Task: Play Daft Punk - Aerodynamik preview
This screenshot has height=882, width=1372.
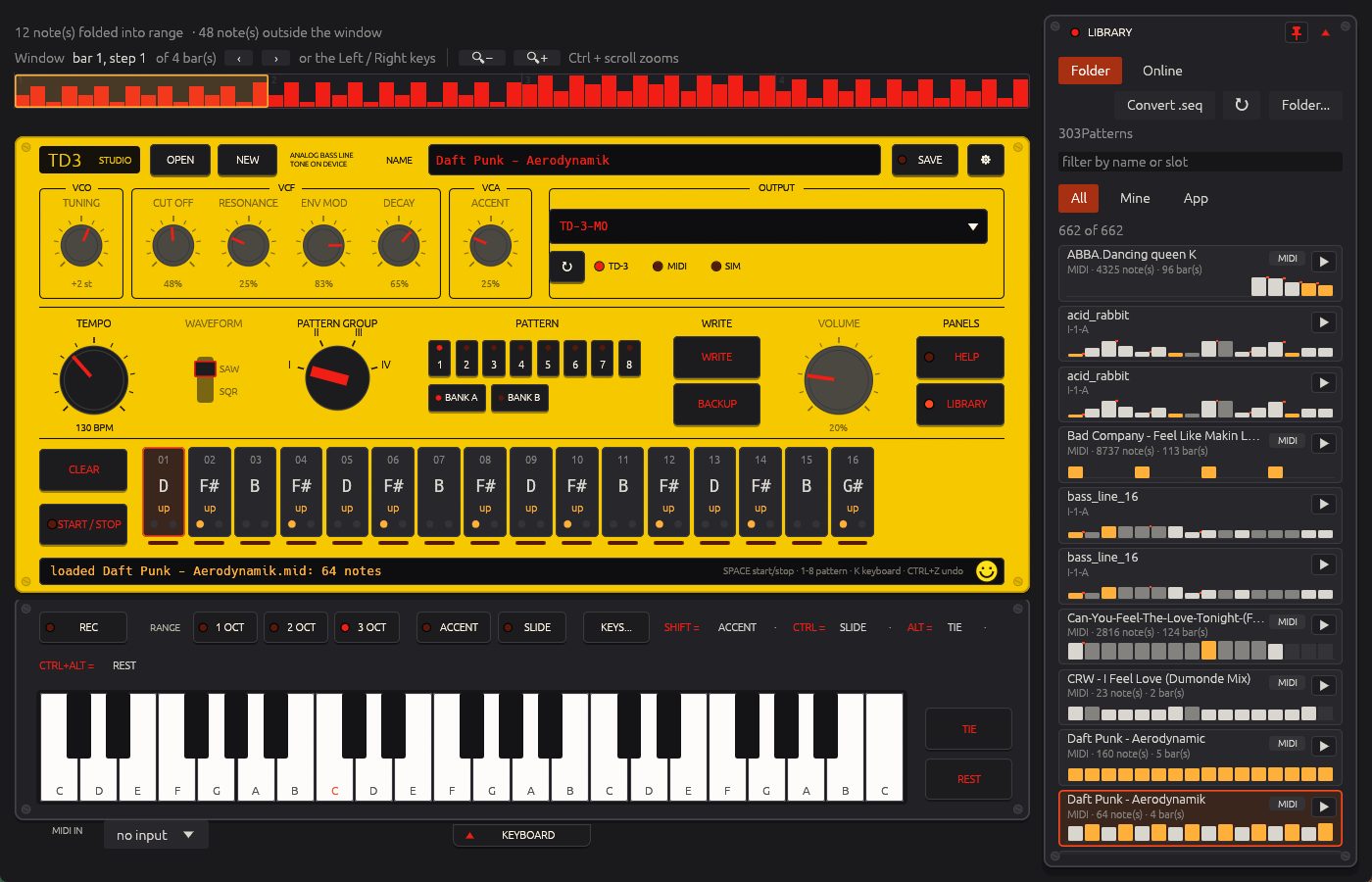Action: point(1324,807)
